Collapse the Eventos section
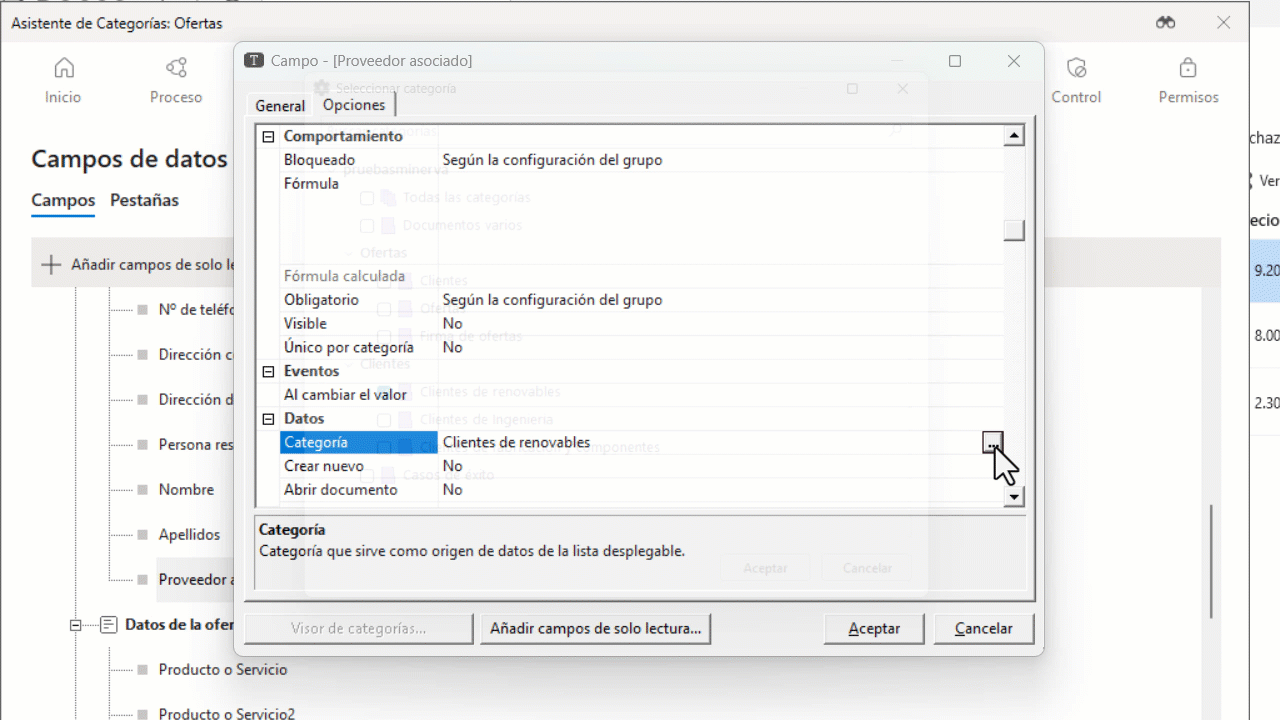The height and width of the screenshot is (720, 1280). (x=268, y=372)
